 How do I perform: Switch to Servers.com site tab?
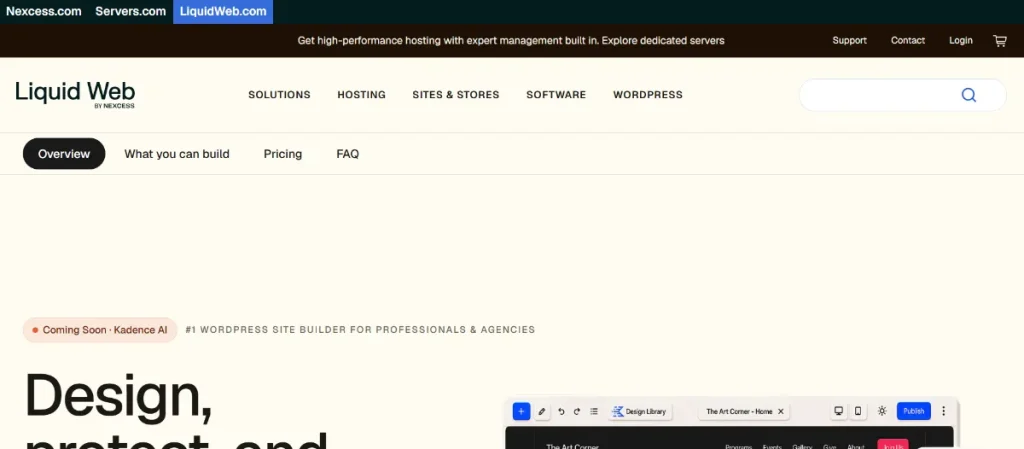[131, 12]
